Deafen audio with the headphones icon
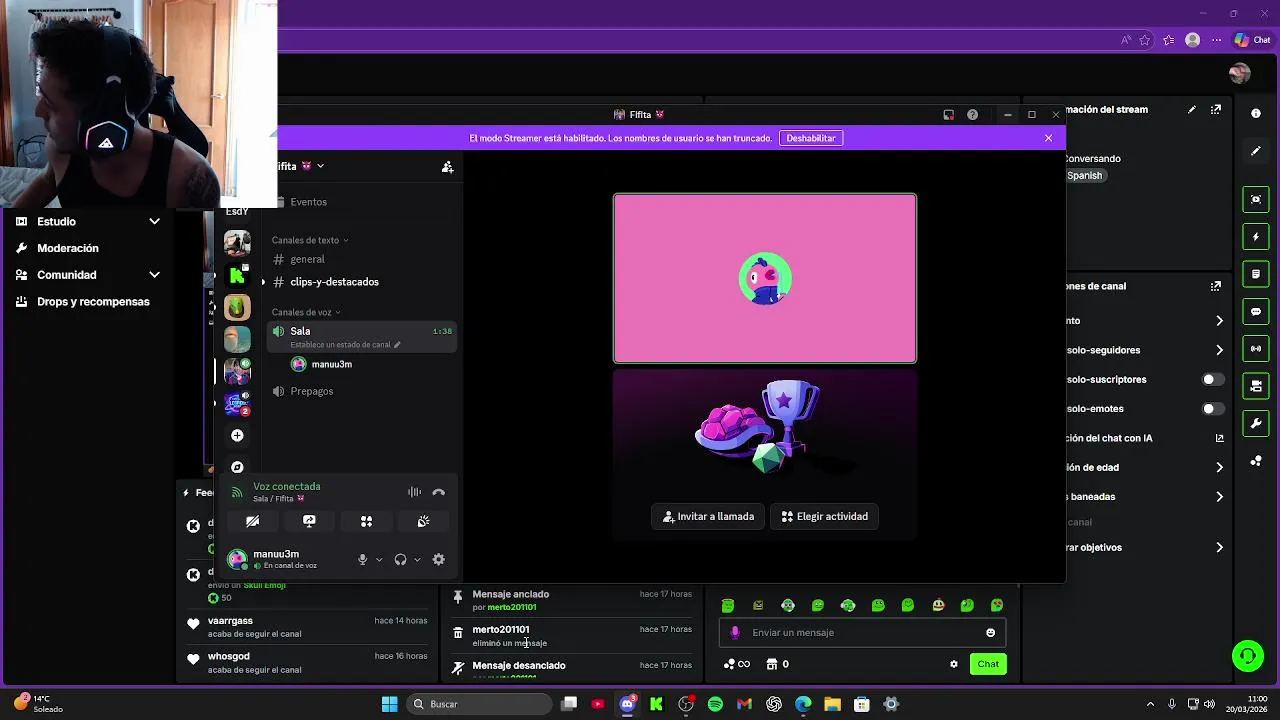The image size is (1280, 720). point(400,560)
